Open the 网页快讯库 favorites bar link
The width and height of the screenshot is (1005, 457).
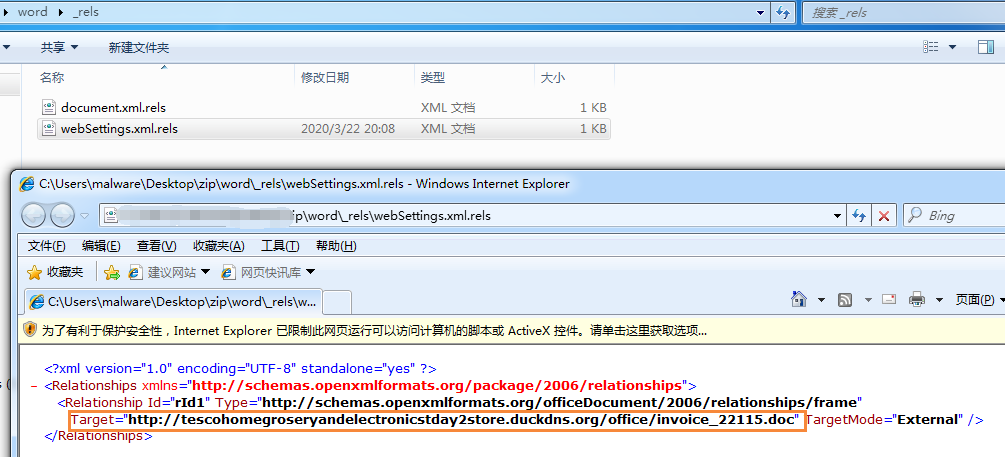tap(268, 272)
